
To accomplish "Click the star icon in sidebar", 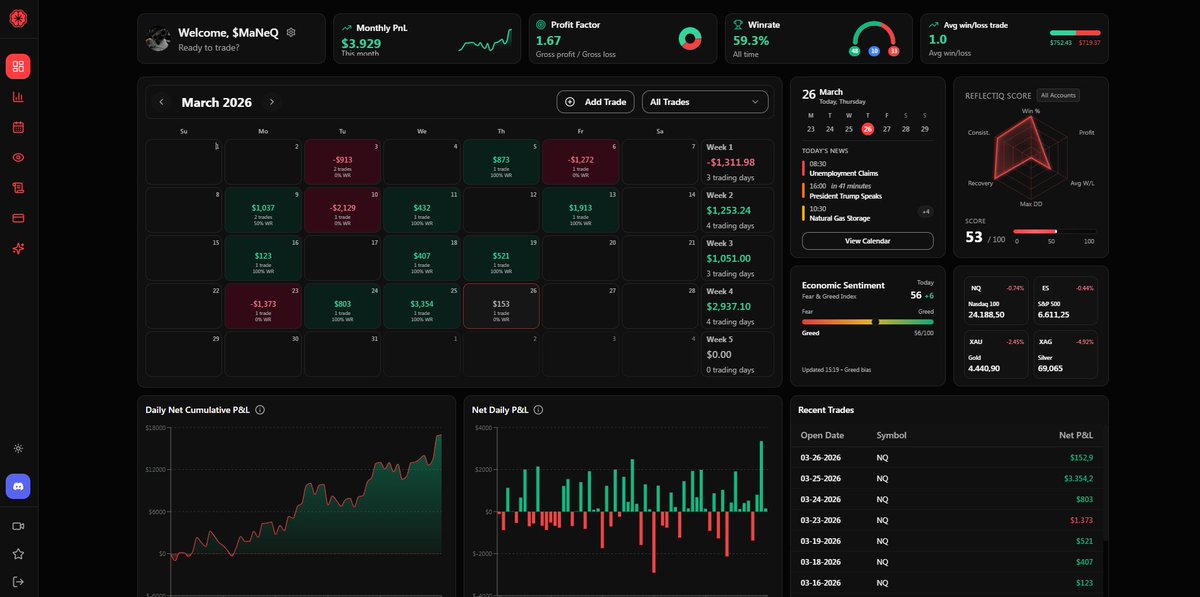I will 18,553.
